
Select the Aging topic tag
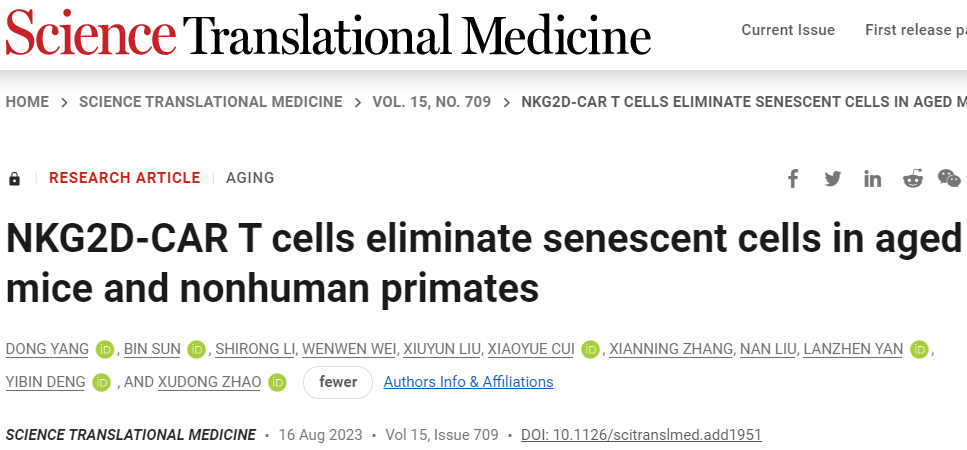click(250, 178)
